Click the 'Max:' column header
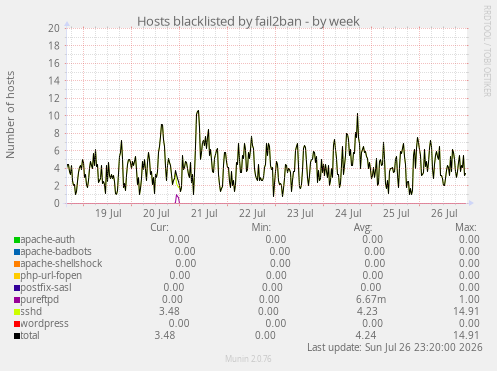The width and height of the screenshot is (497, 371). coord(466,227)
